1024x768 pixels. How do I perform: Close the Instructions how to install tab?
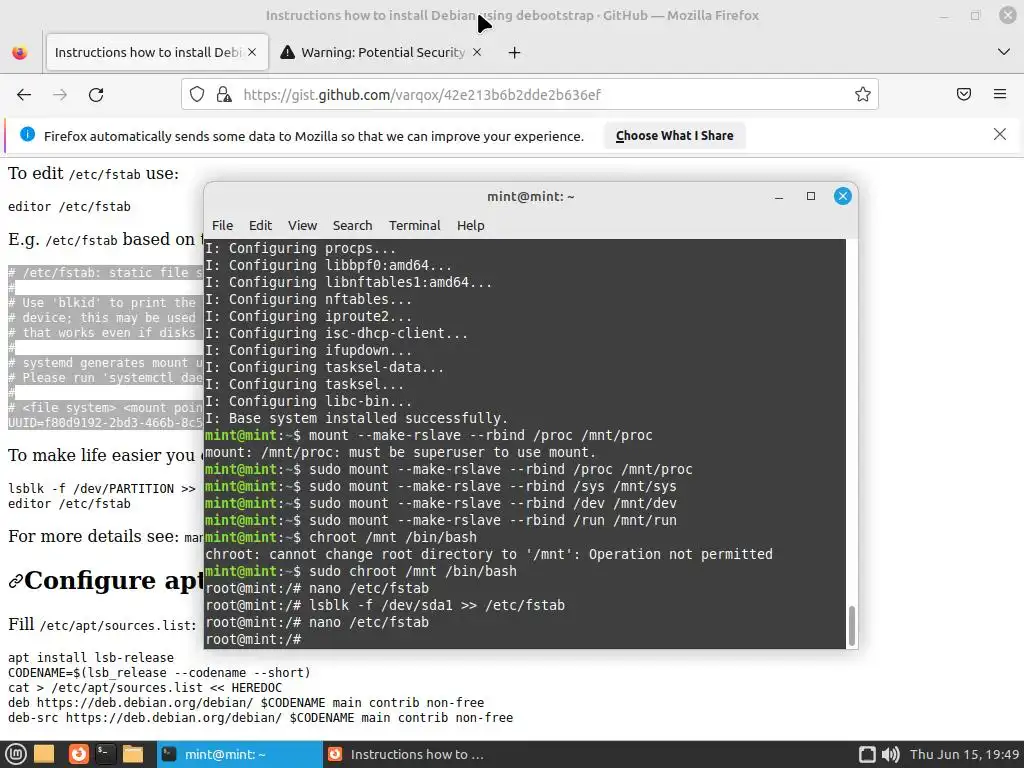pos(252,52)
